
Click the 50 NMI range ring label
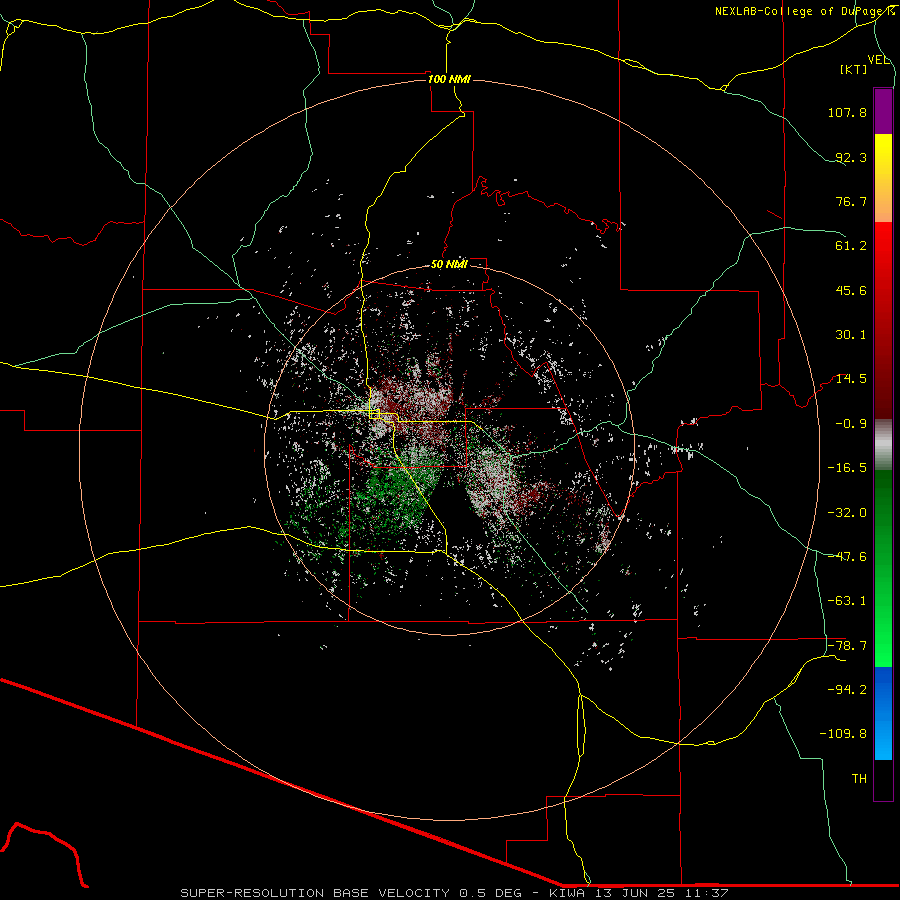click(x=449, y=264)
